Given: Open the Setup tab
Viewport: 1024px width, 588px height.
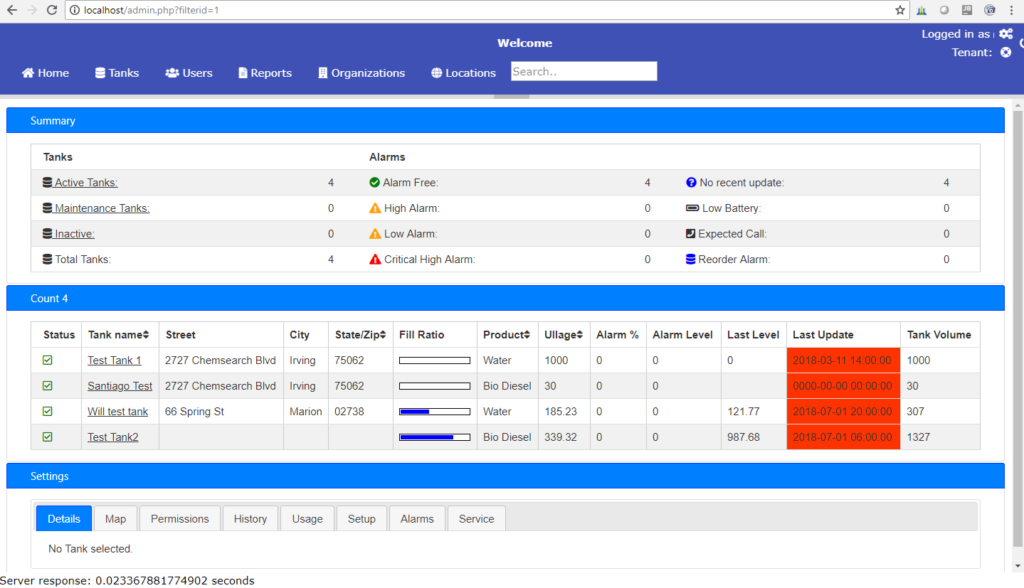Looking at the screenshot, I should [362, 518].
